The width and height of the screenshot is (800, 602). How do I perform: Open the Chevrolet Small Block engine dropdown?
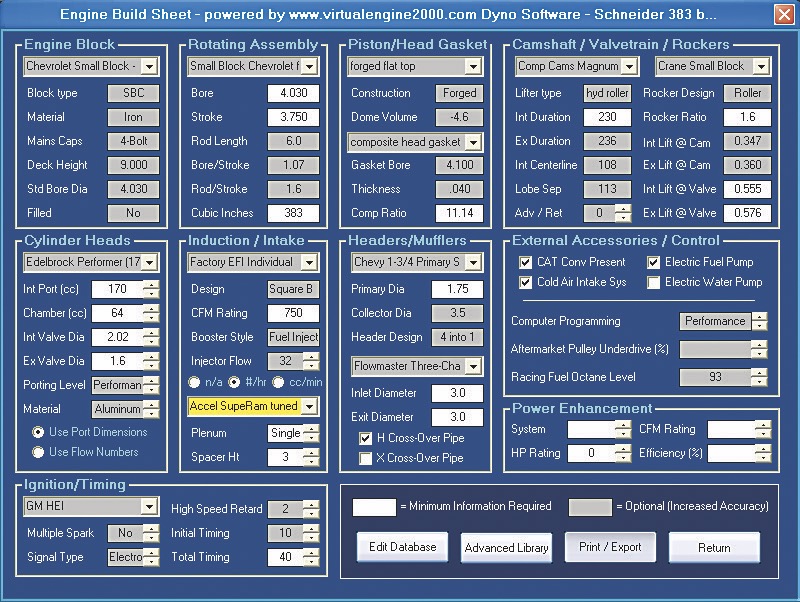(x=149, y=66)
